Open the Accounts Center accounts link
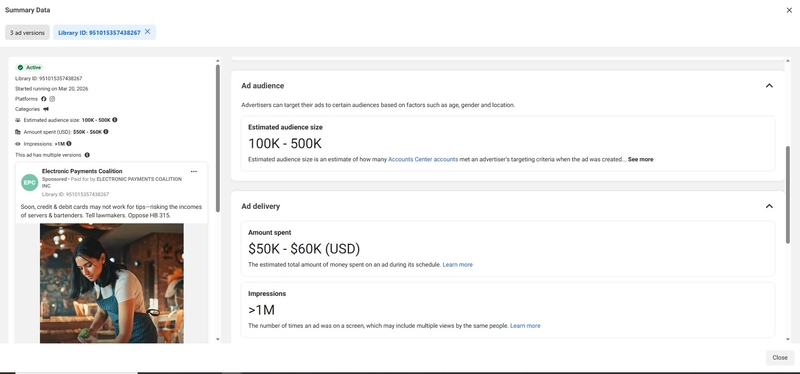The height and width of the screenshot is (374, 800). coord(423,159)
